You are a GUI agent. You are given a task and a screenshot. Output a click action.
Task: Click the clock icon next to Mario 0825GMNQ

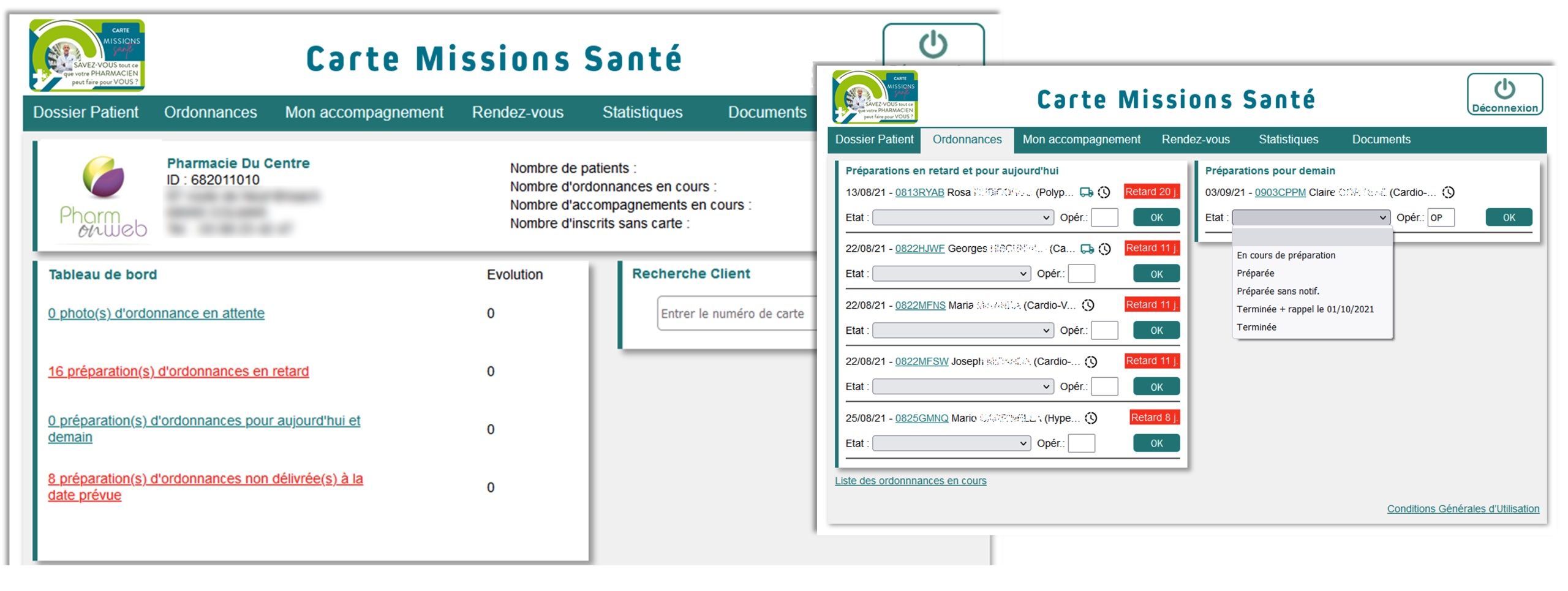[x=1091, y=418]
